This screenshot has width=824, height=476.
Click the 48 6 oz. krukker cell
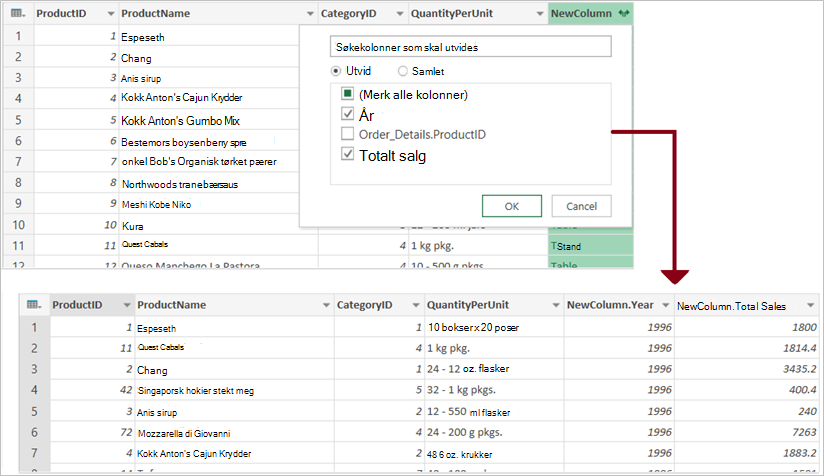coord(494,453)
